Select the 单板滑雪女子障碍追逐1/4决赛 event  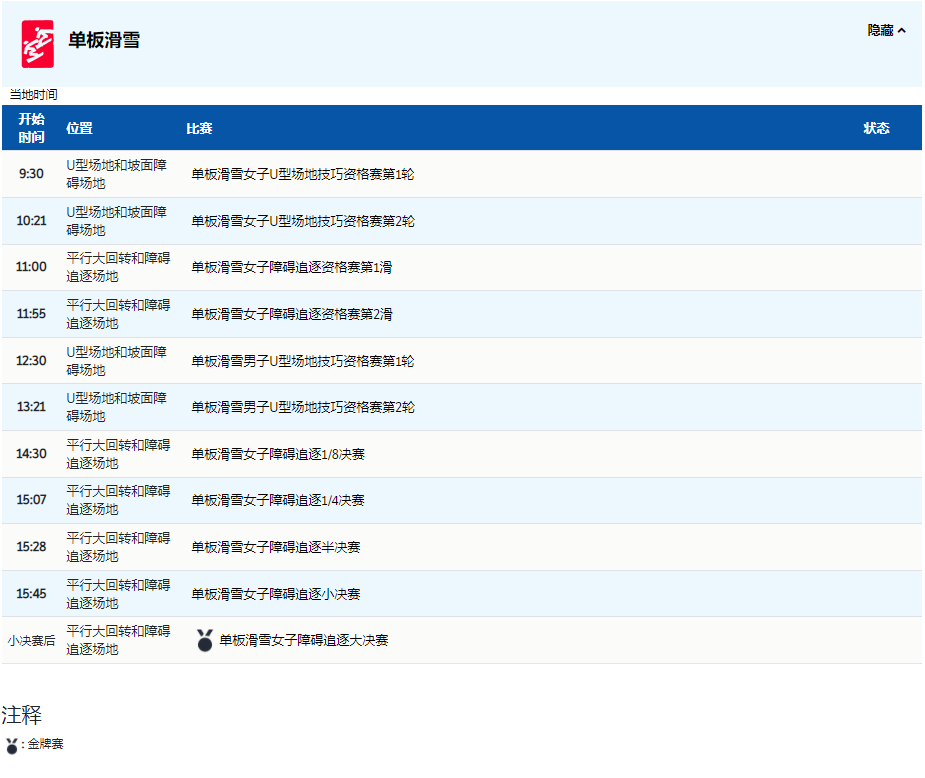click(x=278, y=500)
